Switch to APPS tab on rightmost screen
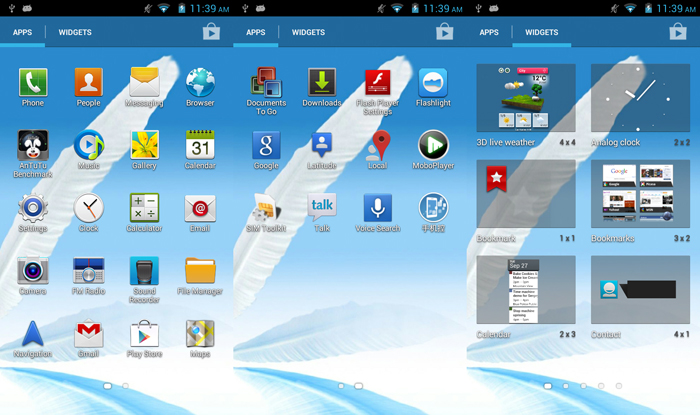The image size is (700, 415). point(489,32)
